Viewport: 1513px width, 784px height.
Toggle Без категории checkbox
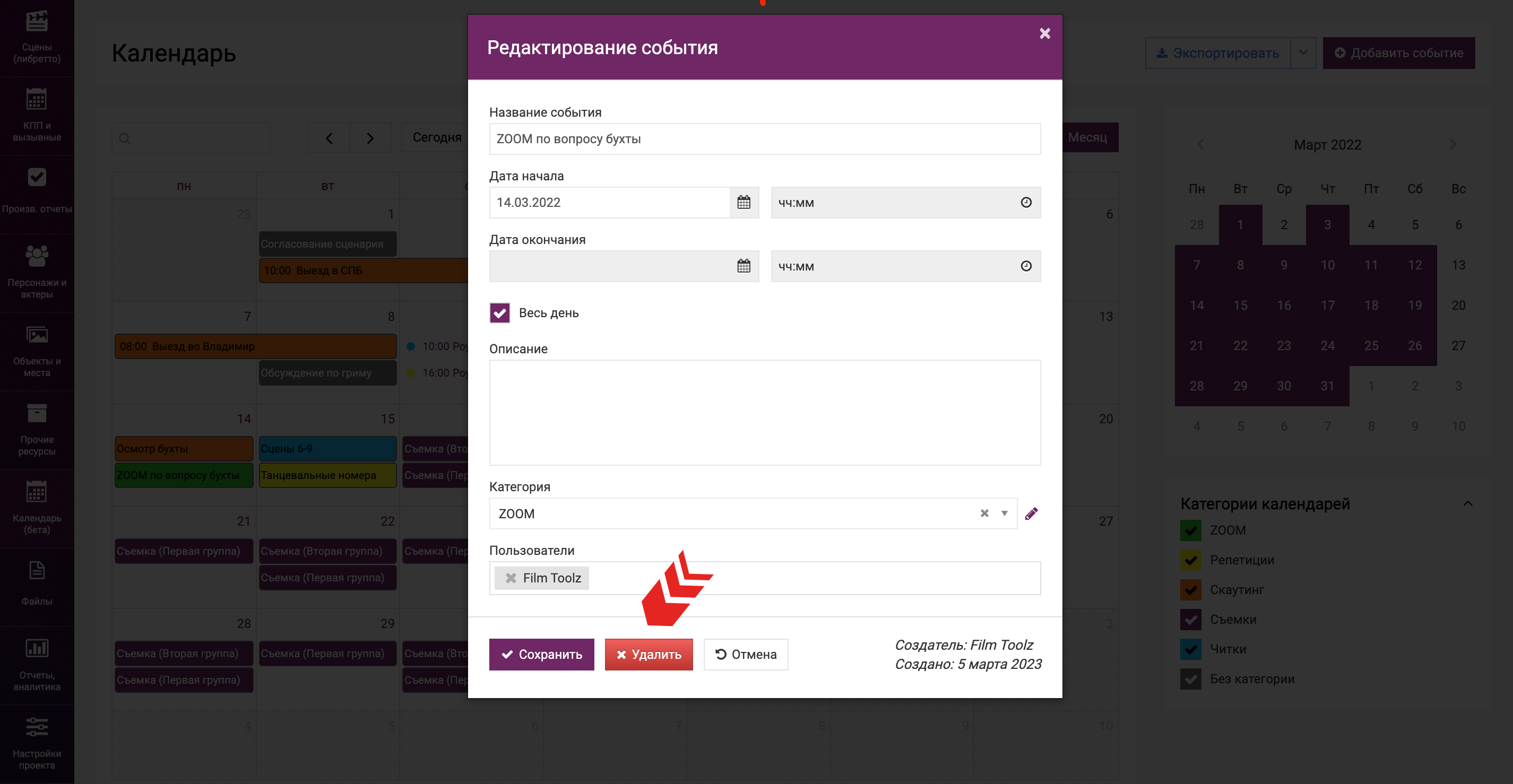tap(1190, 679)
